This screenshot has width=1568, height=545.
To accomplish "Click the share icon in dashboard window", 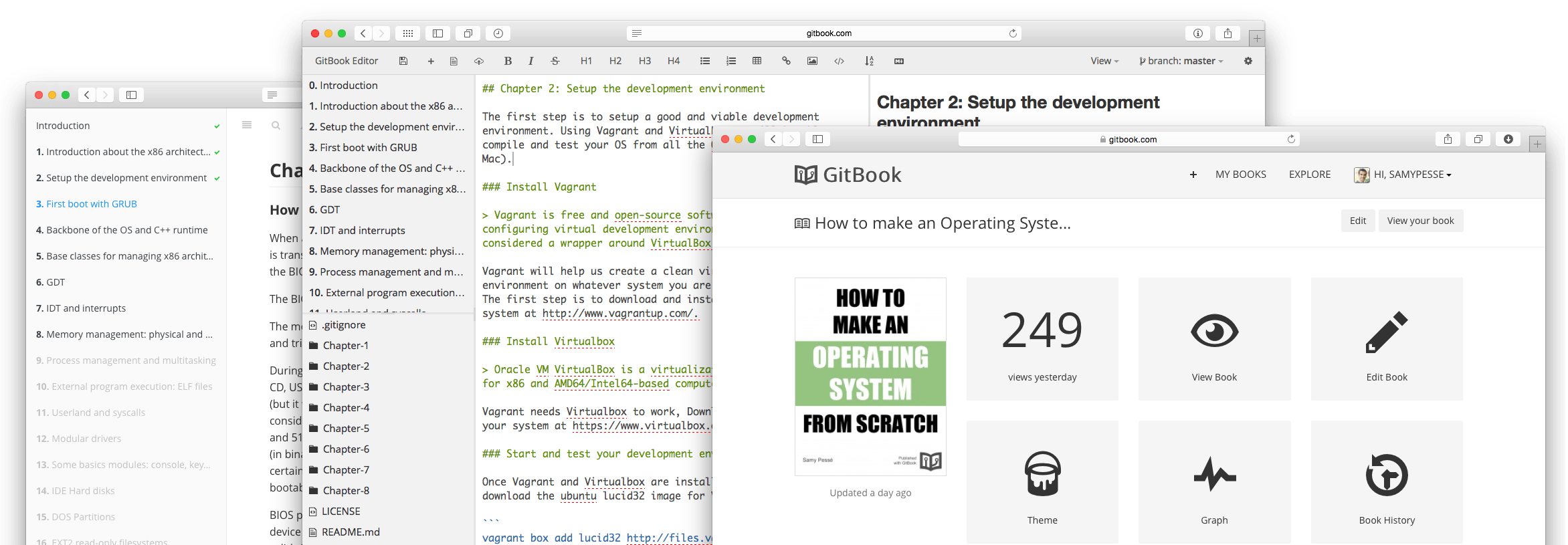I will click(x=1448, y=139).
